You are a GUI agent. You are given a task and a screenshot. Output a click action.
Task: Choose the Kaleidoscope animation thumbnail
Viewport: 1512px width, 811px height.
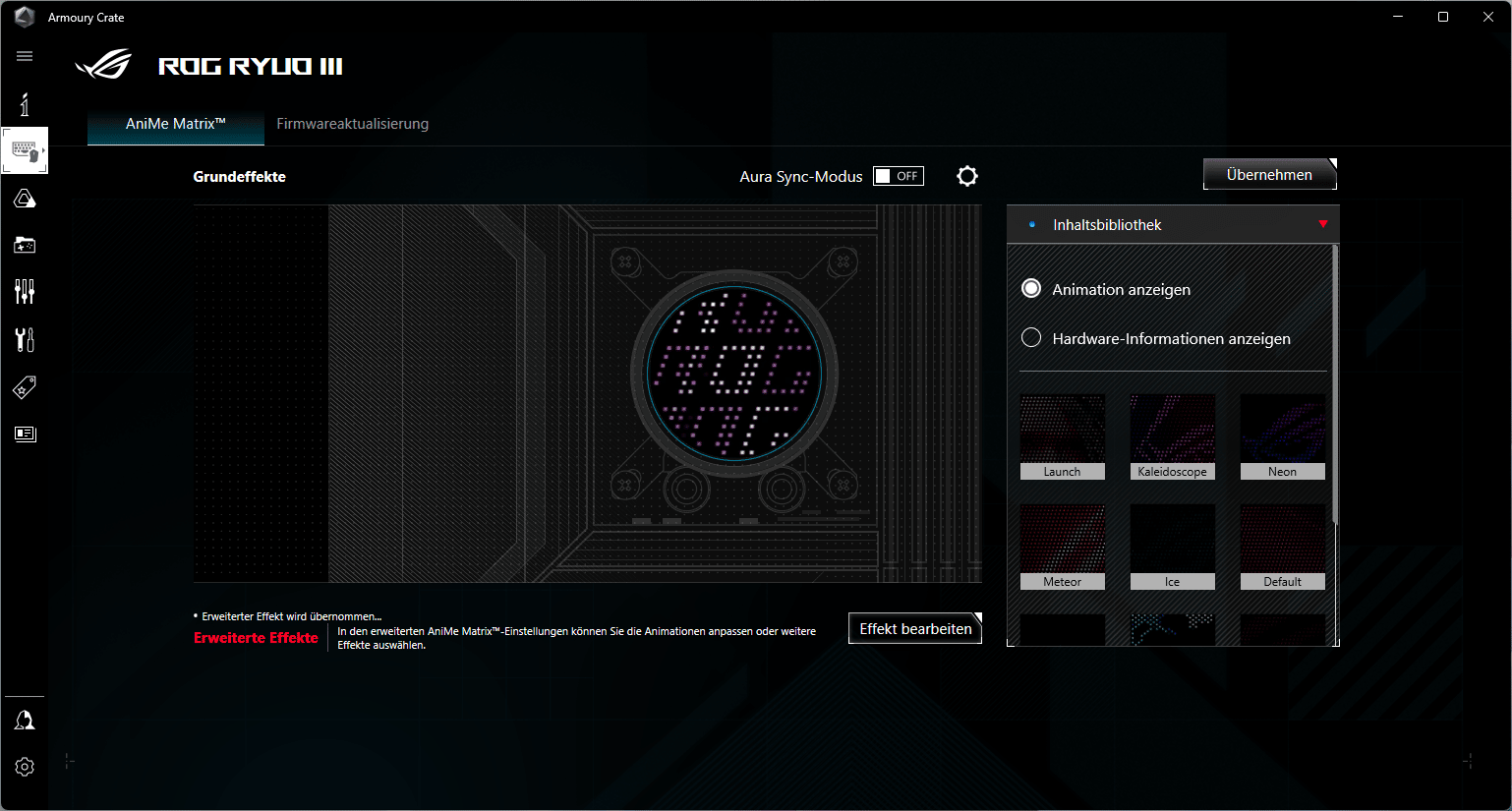click(x=1172, y=436)
